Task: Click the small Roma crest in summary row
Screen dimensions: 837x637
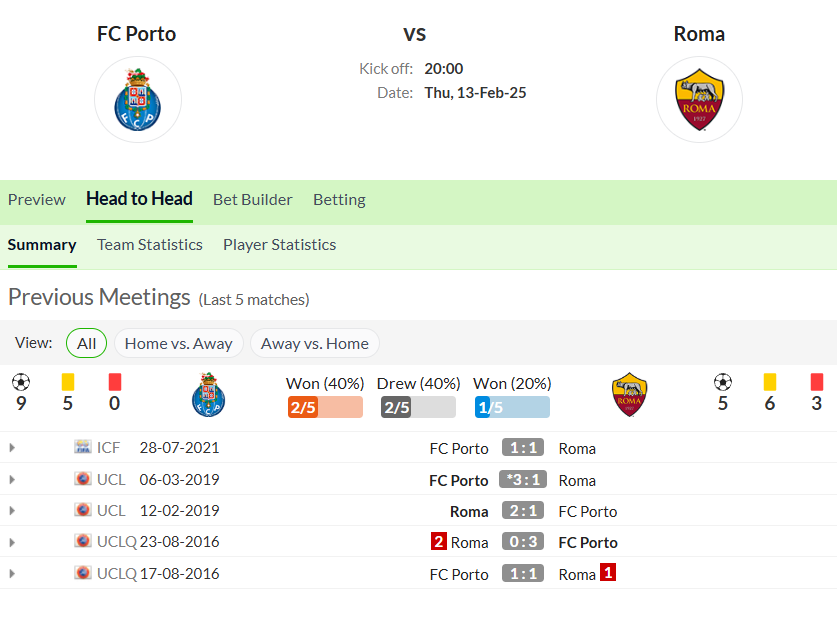Action: [629, 395]
